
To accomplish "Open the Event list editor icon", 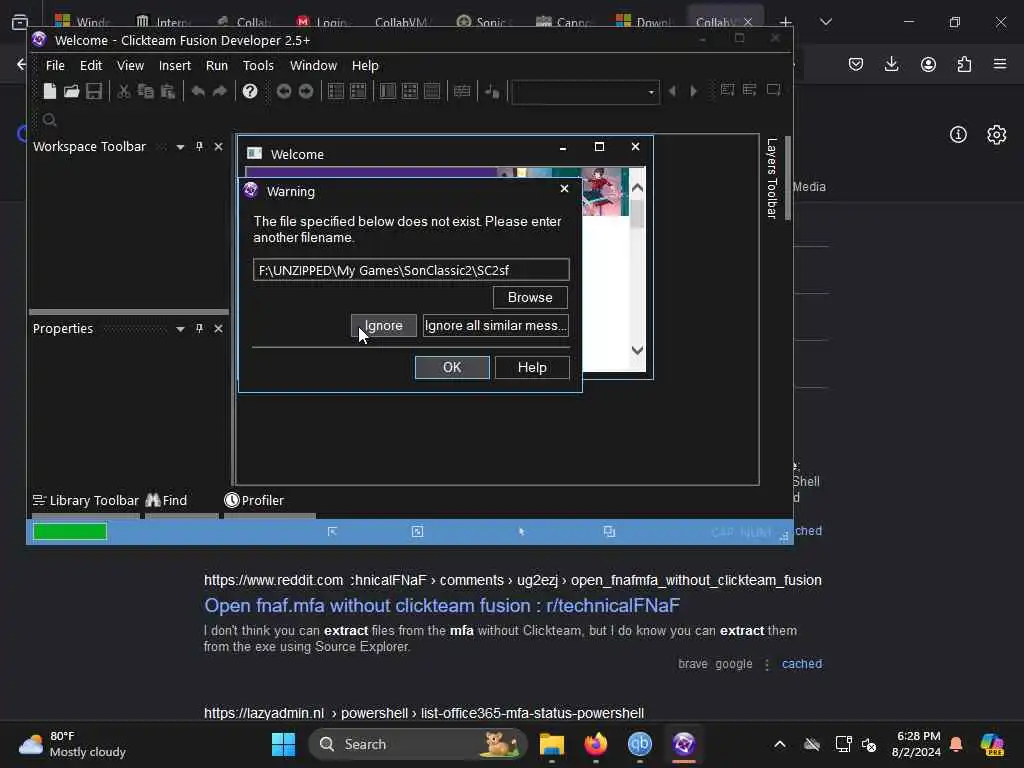I will [x=409, y=91].
